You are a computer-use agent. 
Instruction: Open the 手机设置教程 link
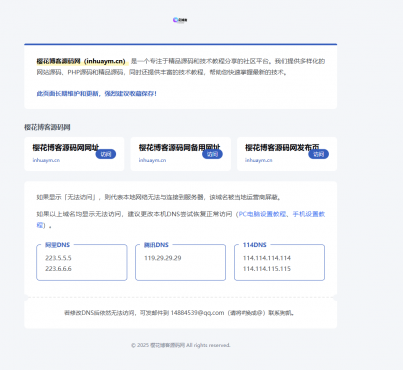[x=309, y=214]
